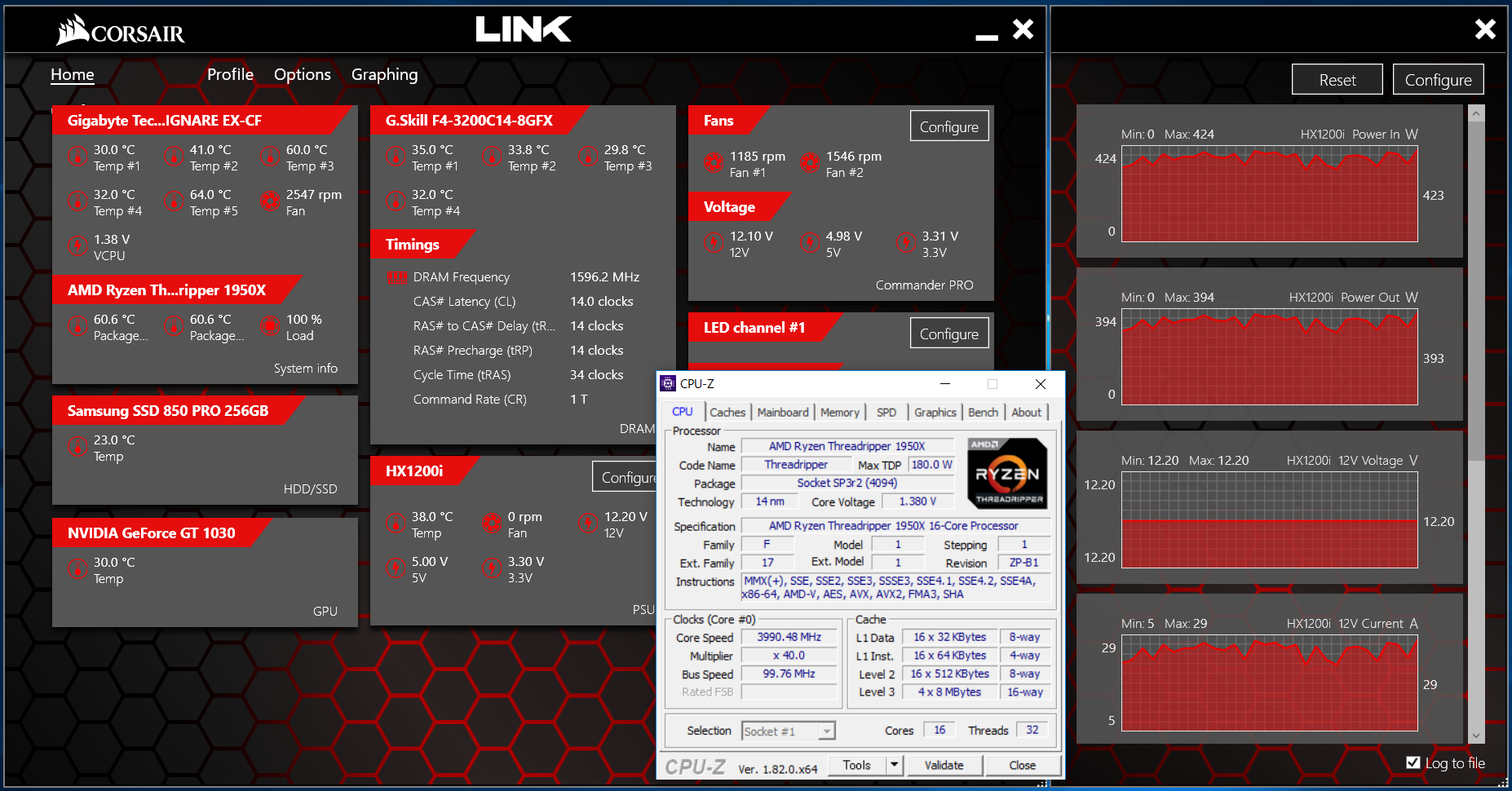Image resolution: width=1512 pixels, height=791 pixels.
Task: Click the GT 1030 GPU temp icon
Action: point(77,568)
